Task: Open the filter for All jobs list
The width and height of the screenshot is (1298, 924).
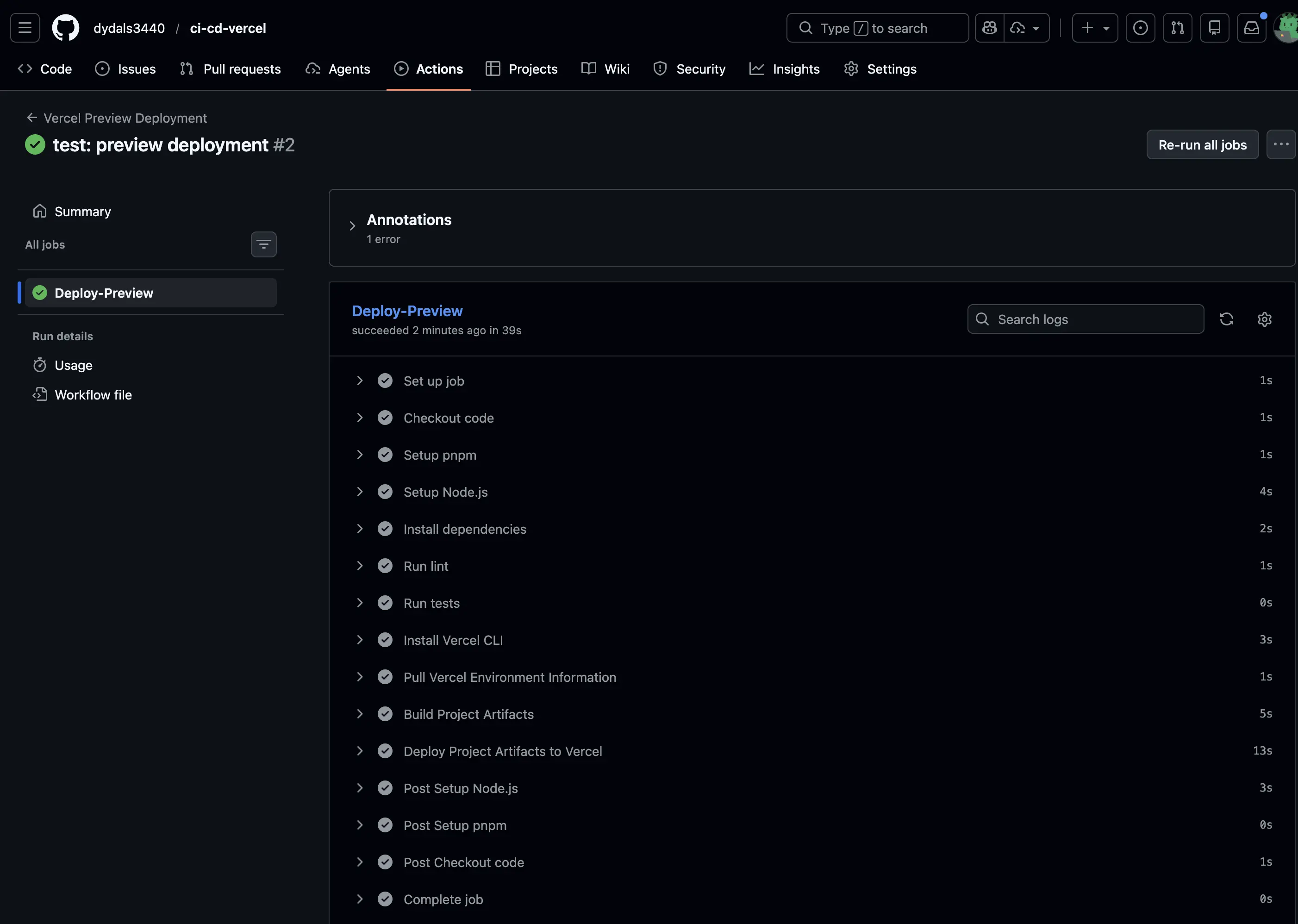Action: 264,243
